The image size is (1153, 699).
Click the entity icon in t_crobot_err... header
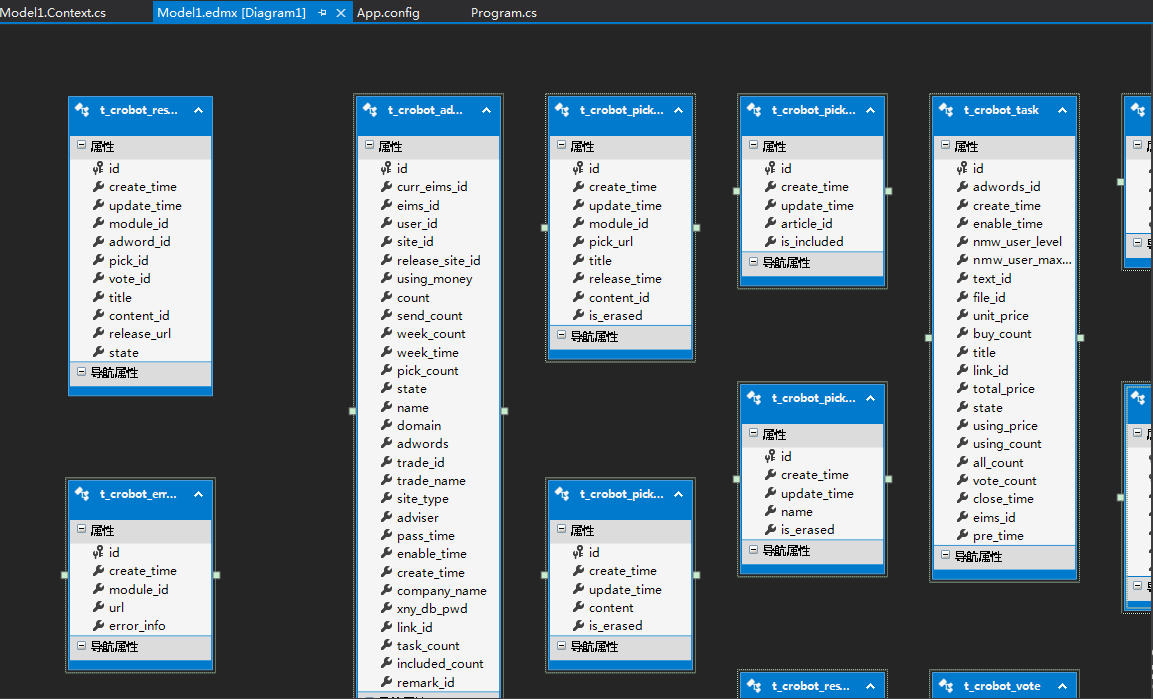[x=82, y=494]
